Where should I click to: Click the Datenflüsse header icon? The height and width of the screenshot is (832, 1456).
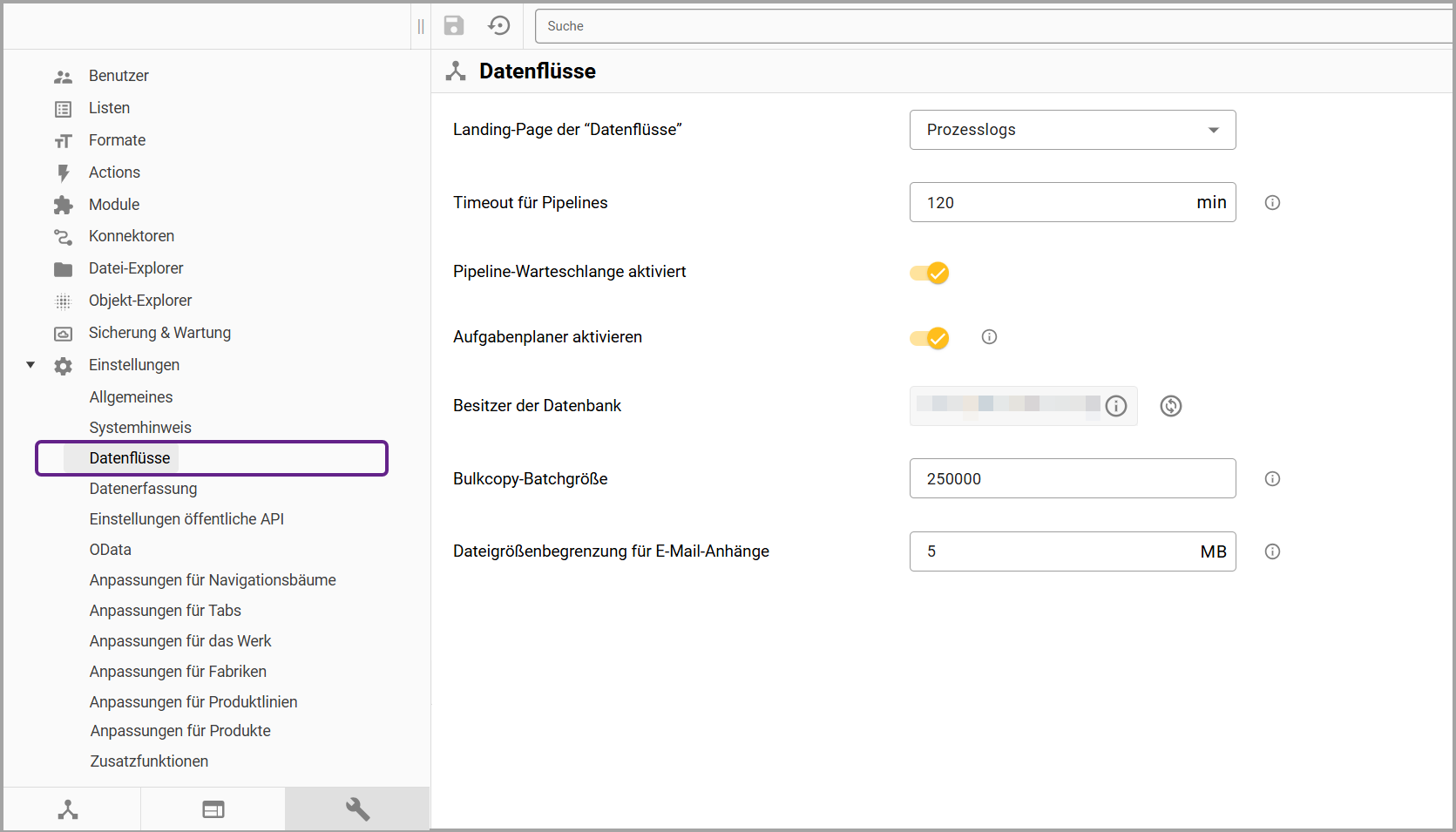456,71
